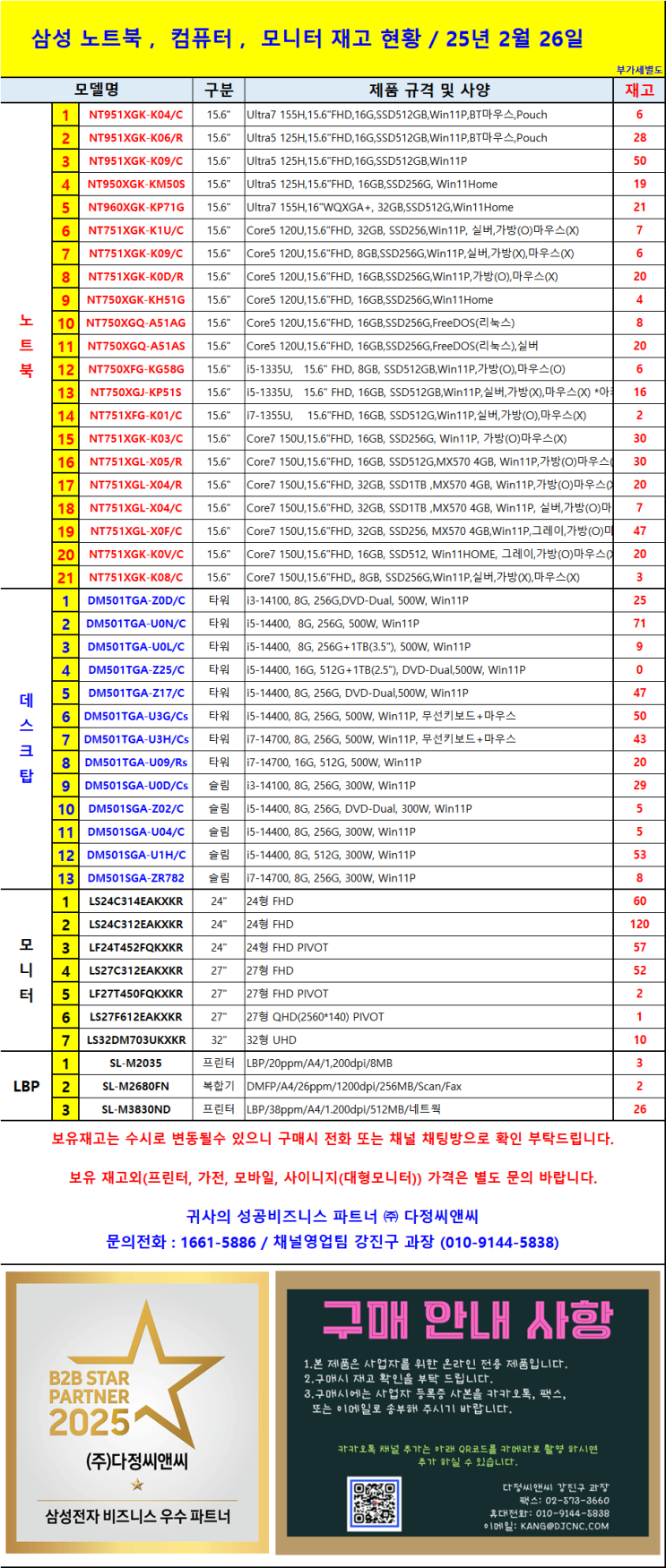Select printer model SL-M3830ND
Image resolution: width=666 pixels, height=1568 pixels.
(135, 1109)
